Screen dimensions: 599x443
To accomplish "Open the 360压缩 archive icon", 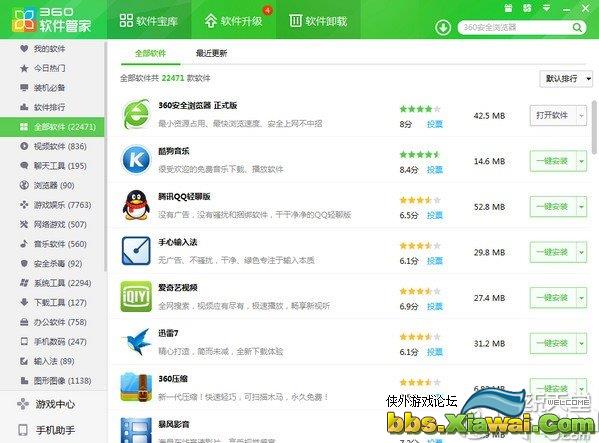I will 136,388.
